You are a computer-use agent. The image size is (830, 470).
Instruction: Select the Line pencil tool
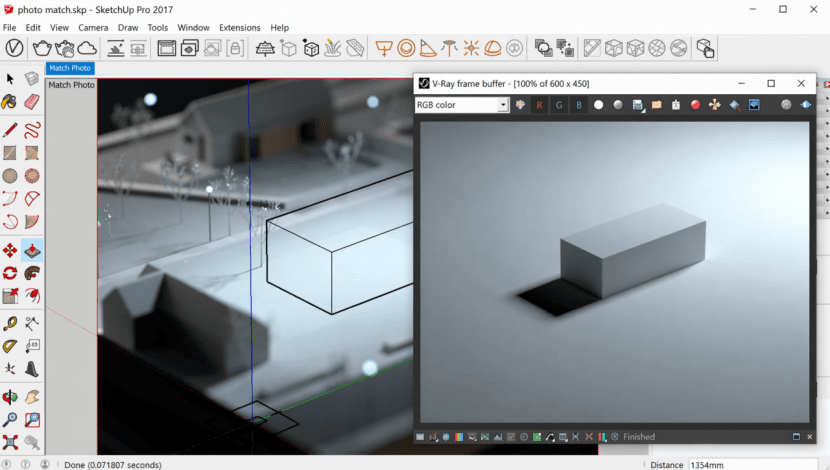tap(10, 130)
